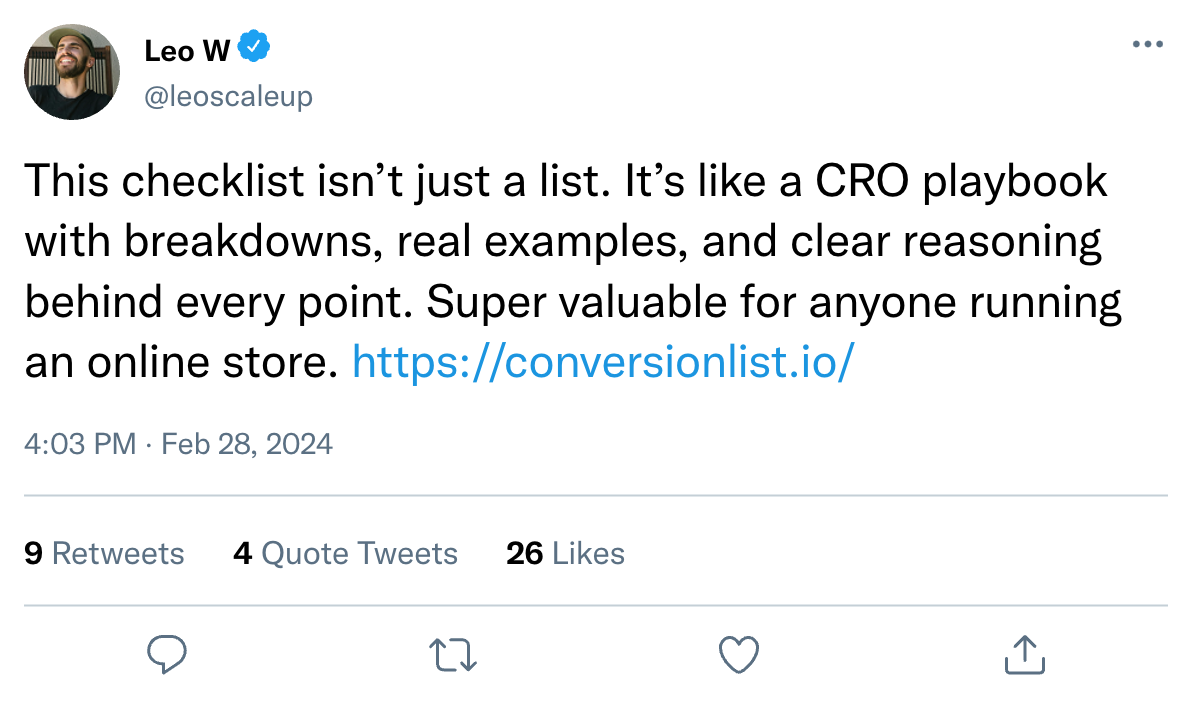Open Leo W's profile picture

(72, 72)
